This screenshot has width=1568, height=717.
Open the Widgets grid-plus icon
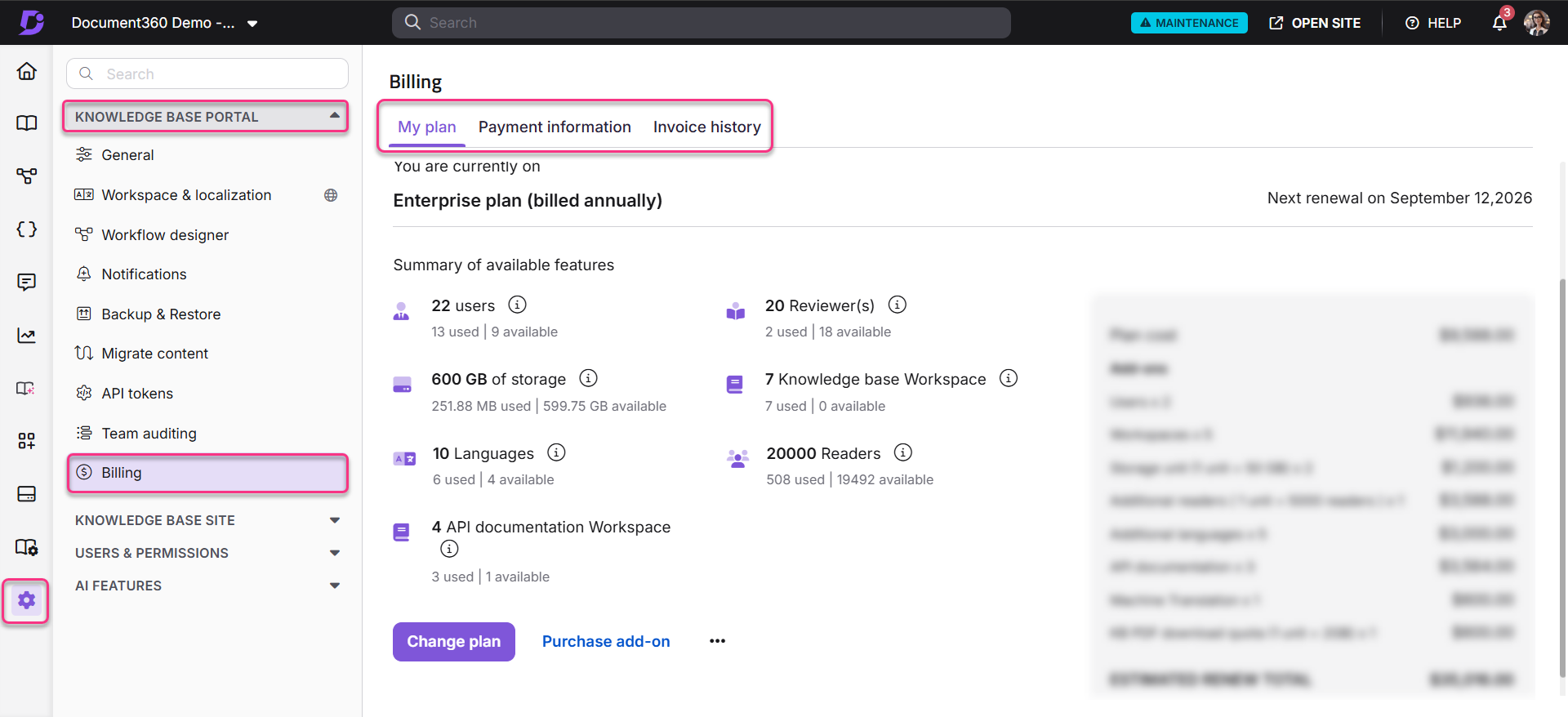pyautogui.click(x=27, y=441)
